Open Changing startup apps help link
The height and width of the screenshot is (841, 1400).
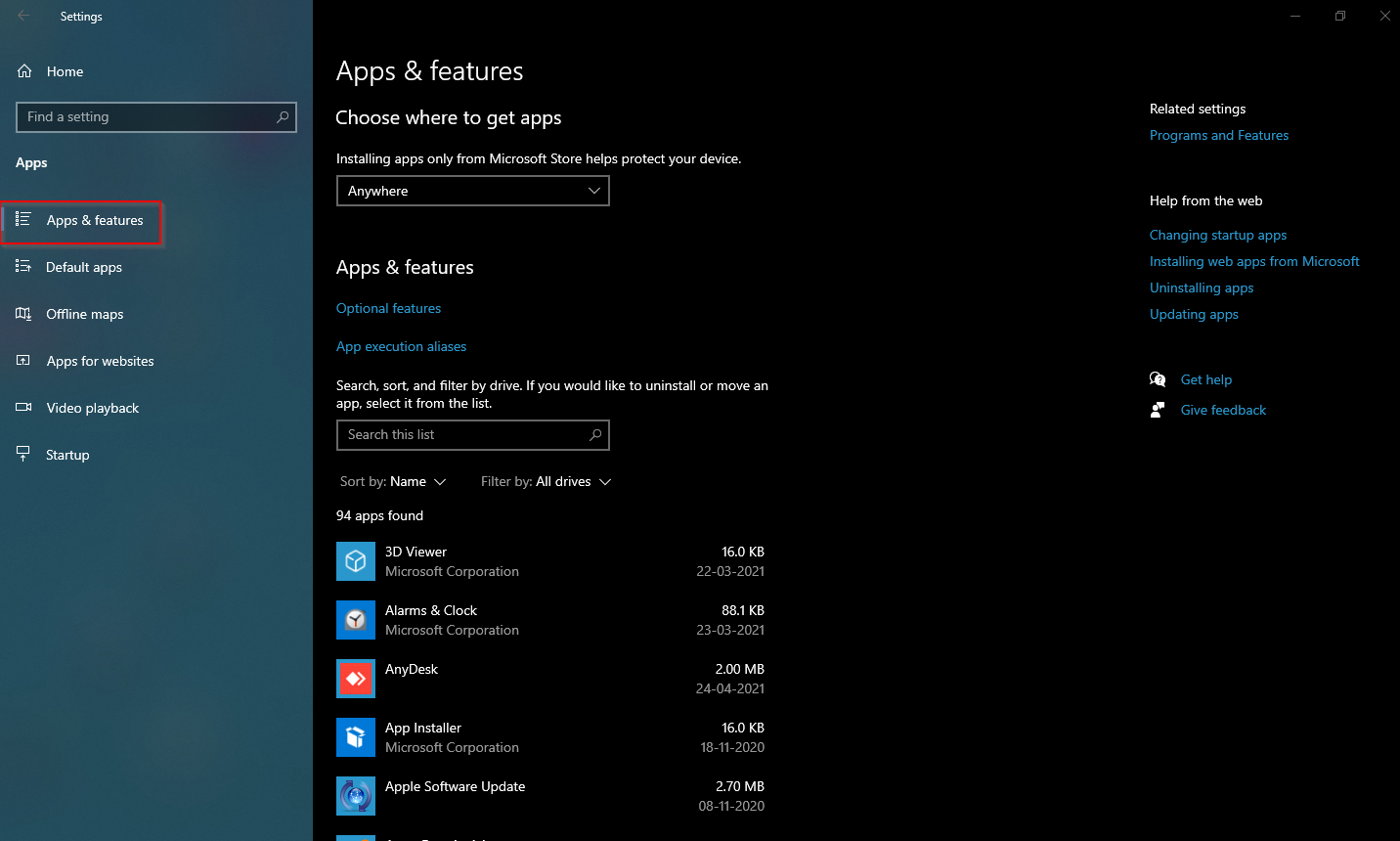point(1218,235)
